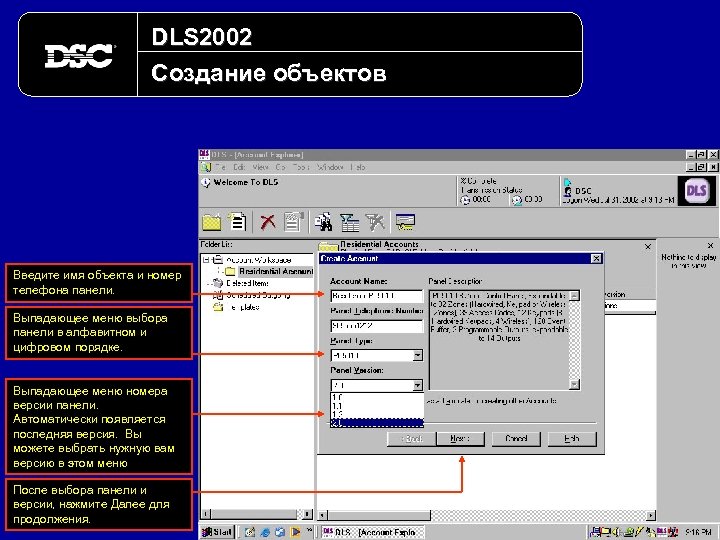Click the DSC operator user icon
The height and width of the screenshot is (540, 720).
(568, 191)
